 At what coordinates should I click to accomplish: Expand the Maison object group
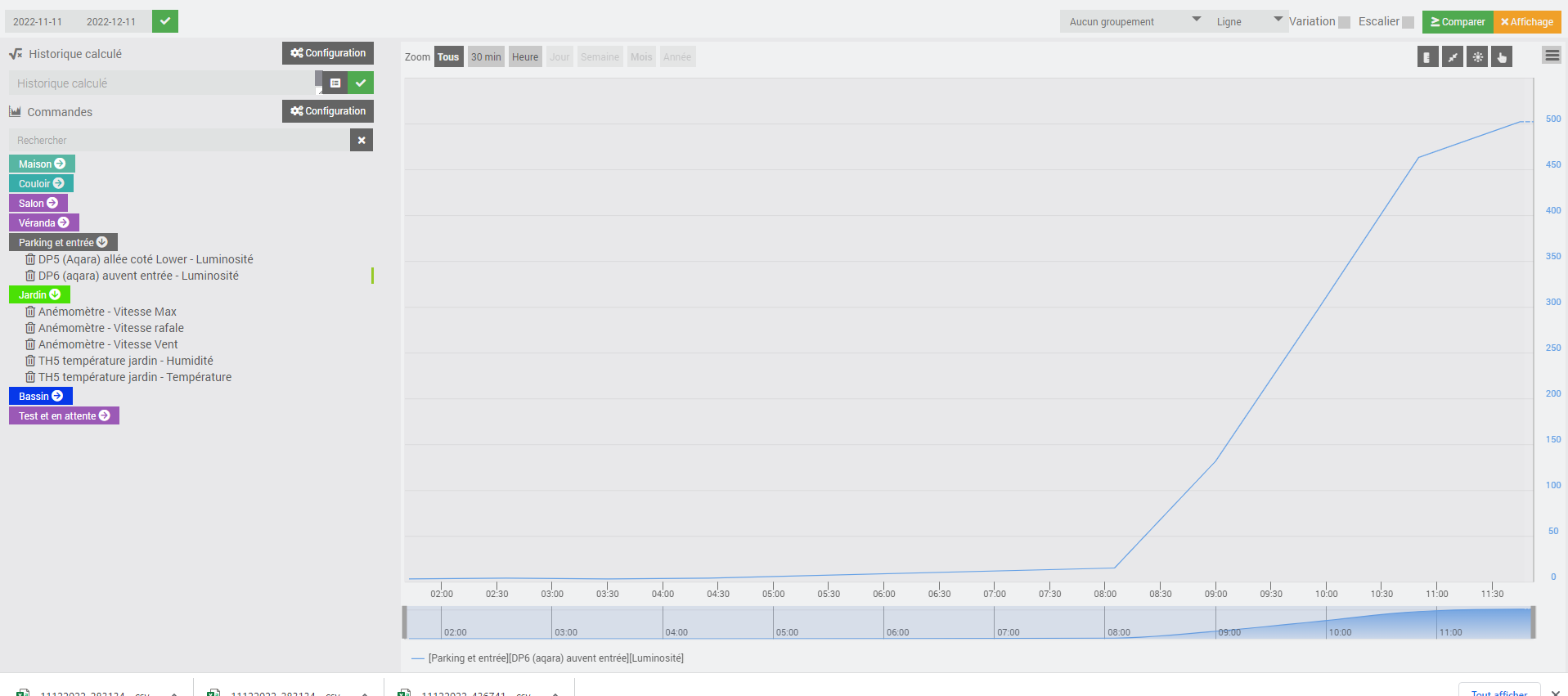point(42,164)
